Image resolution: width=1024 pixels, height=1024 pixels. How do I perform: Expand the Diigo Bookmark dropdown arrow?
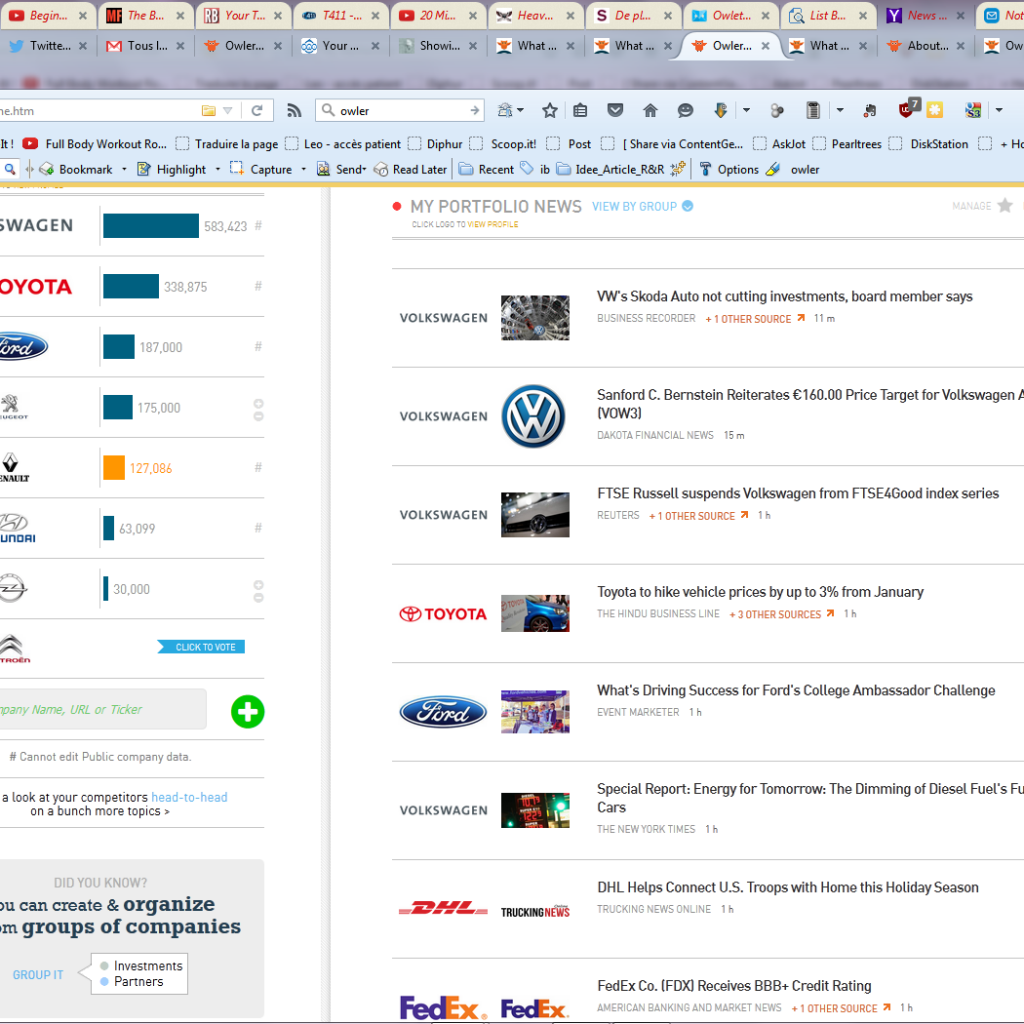[x=124, y=169]
